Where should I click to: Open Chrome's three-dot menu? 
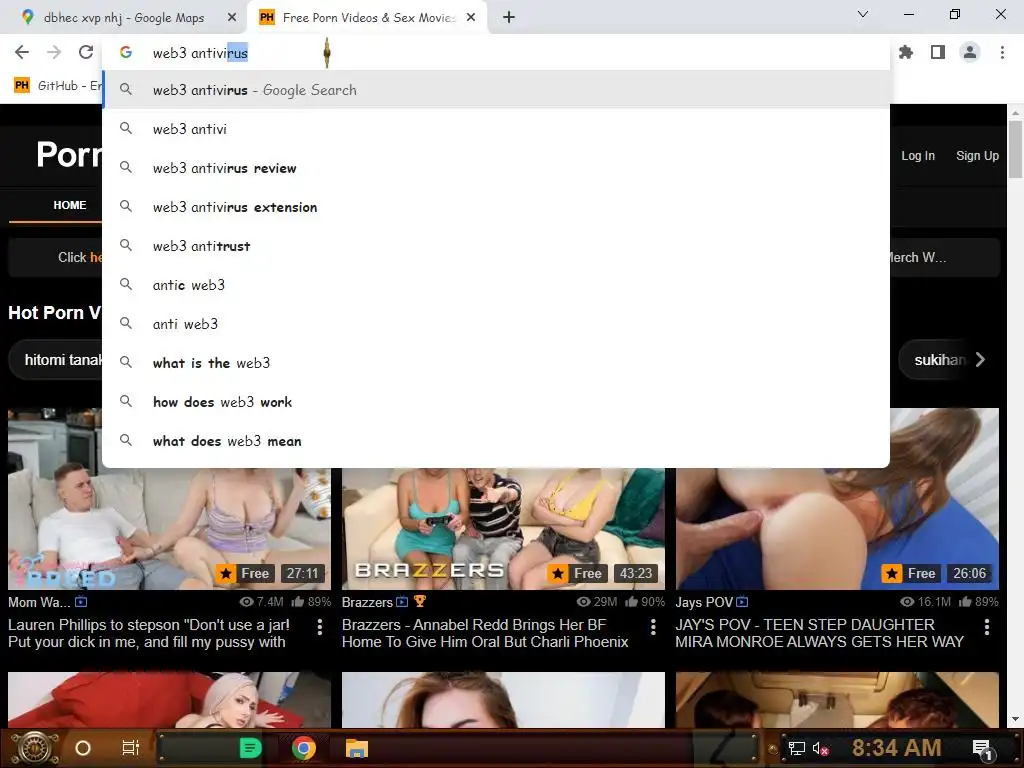pos(1002,52)
